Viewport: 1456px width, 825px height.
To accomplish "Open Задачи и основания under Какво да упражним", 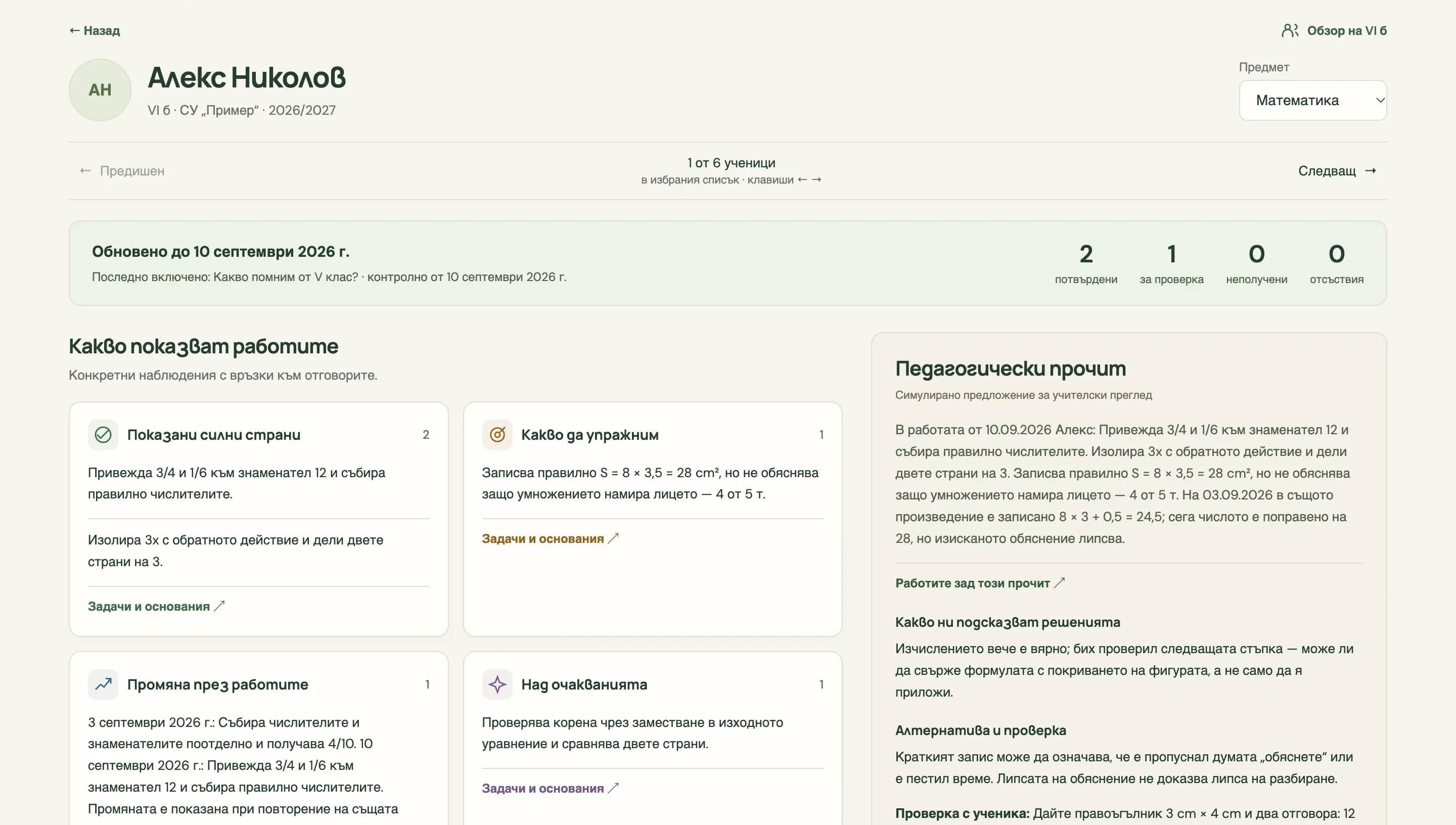I will (550, 538).
